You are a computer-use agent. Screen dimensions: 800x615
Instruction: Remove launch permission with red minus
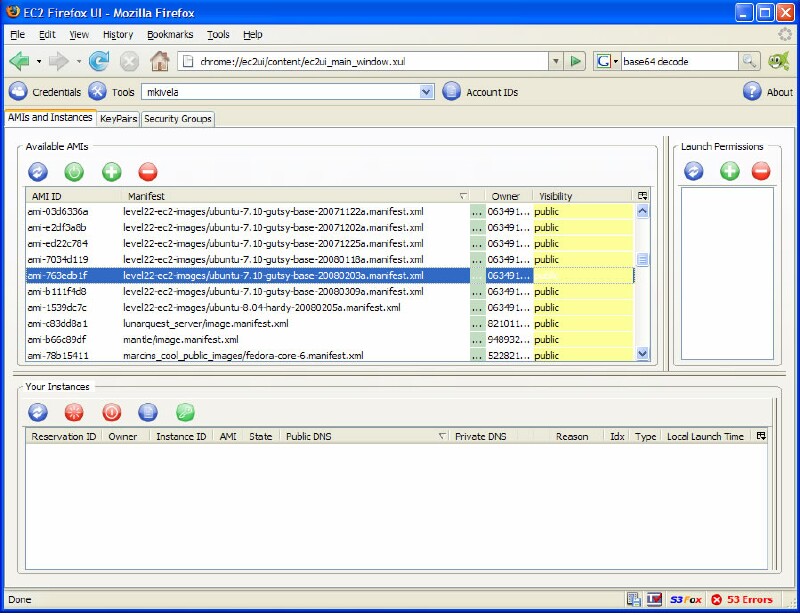(x=761, y=171)
